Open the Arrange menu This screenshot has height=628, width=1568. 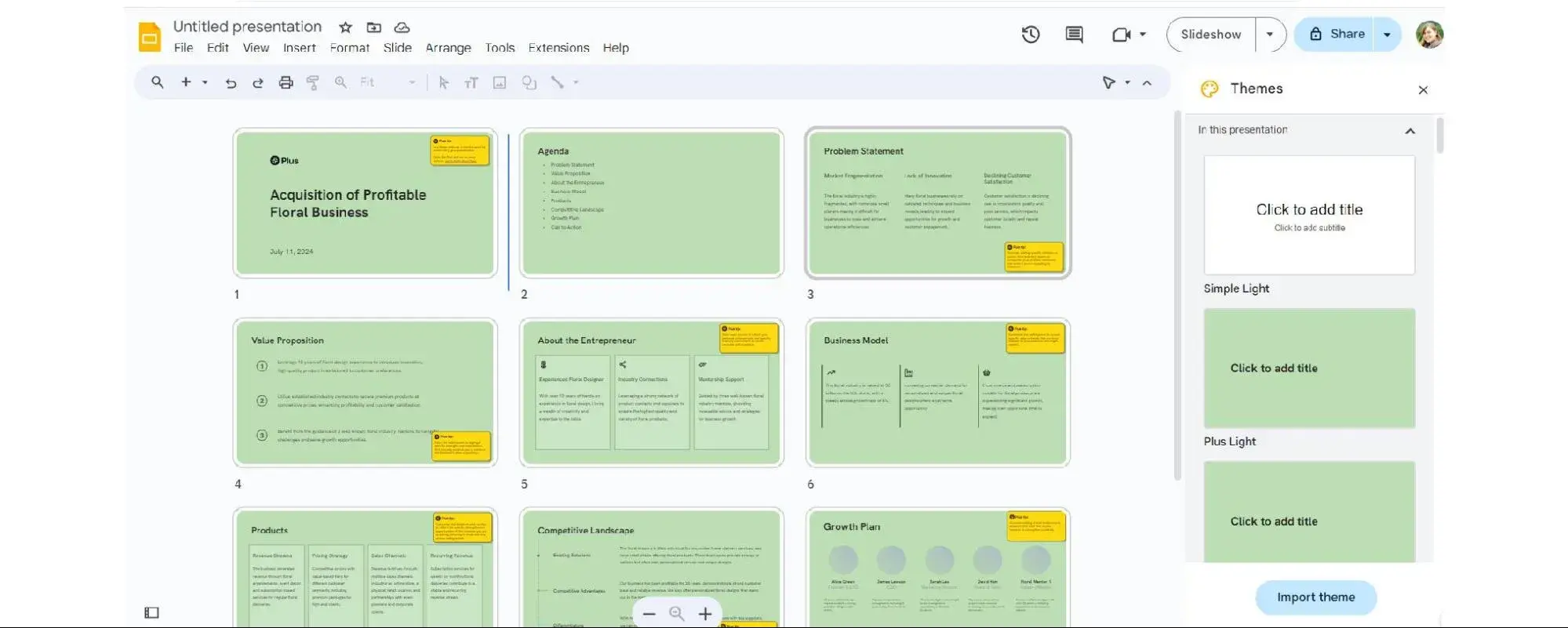pos(448,48)
